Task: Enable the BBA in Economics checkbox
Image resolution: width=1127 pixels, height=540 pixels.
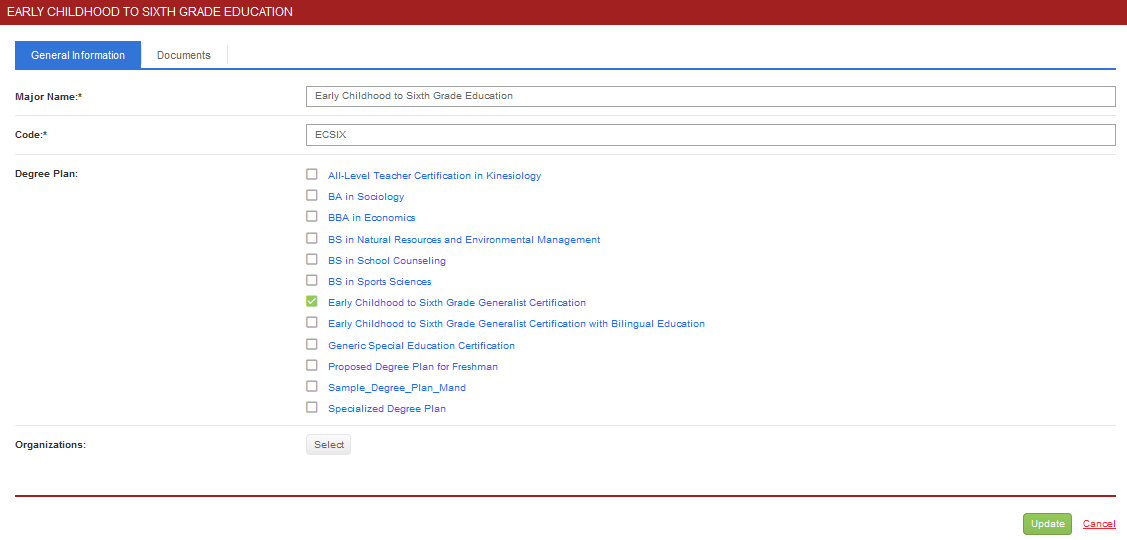Action: (x=312, y=216)
